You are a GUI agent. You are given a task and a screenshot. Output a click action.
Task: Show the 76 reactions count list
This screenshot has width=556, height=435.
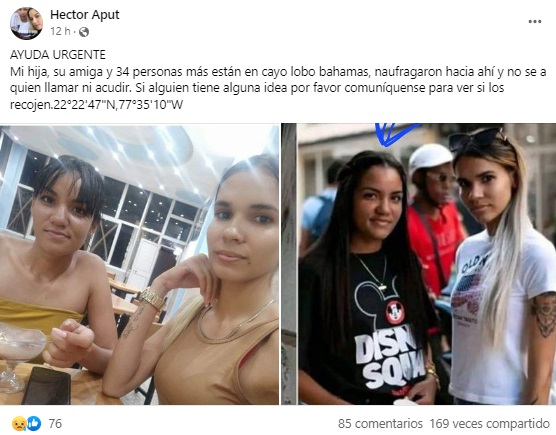click(x=55, y=424)
